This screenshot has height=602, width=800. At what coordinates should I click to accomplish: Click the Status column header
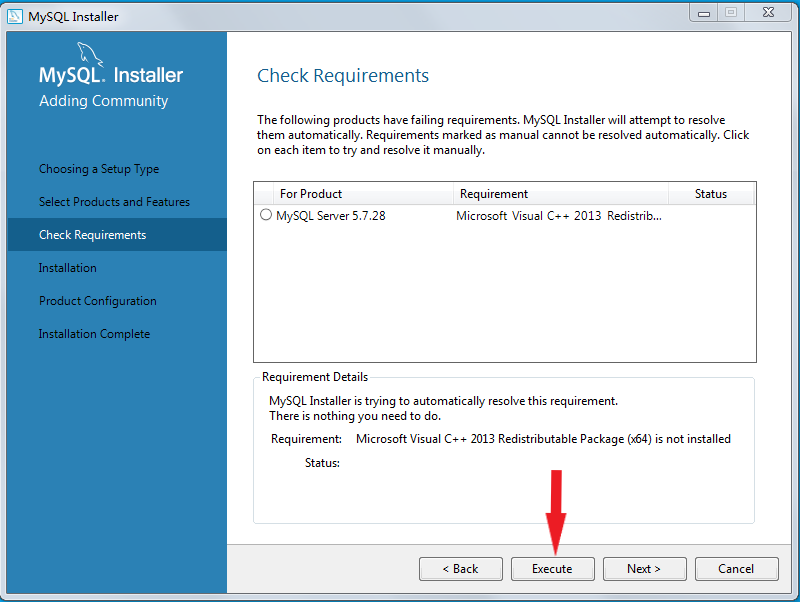(711, 194)
